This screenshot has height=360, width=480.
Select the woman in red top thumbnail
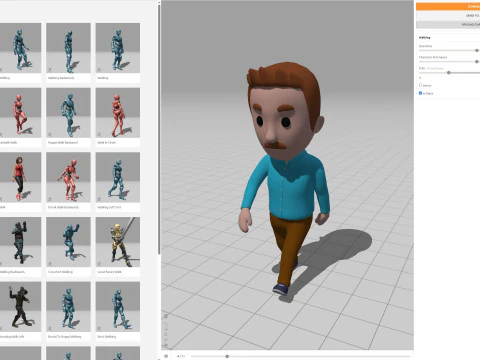point(20,177)
